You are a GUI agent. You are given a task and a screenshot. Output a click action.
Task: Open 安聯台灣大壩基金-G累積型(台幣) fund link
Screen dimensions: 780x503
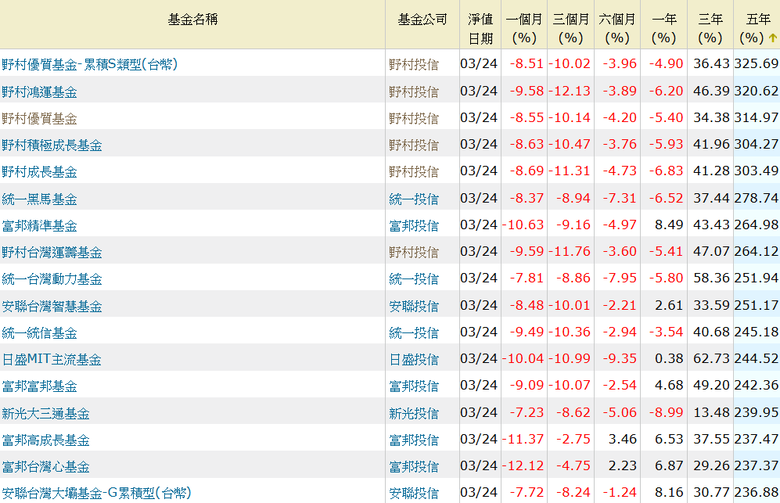coord(96,493)
